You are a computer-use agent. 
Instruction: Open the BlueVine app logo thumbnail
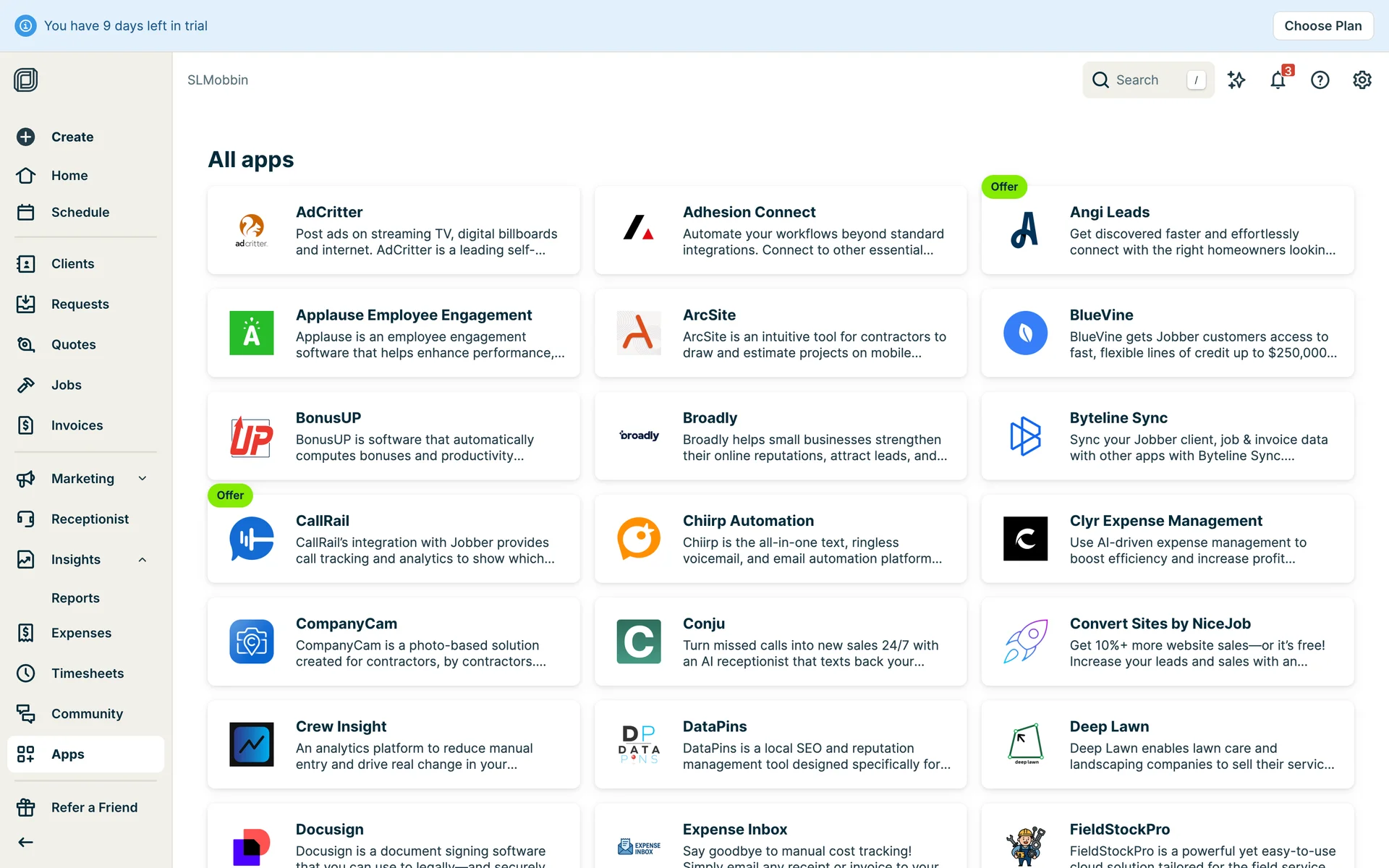1025,333
